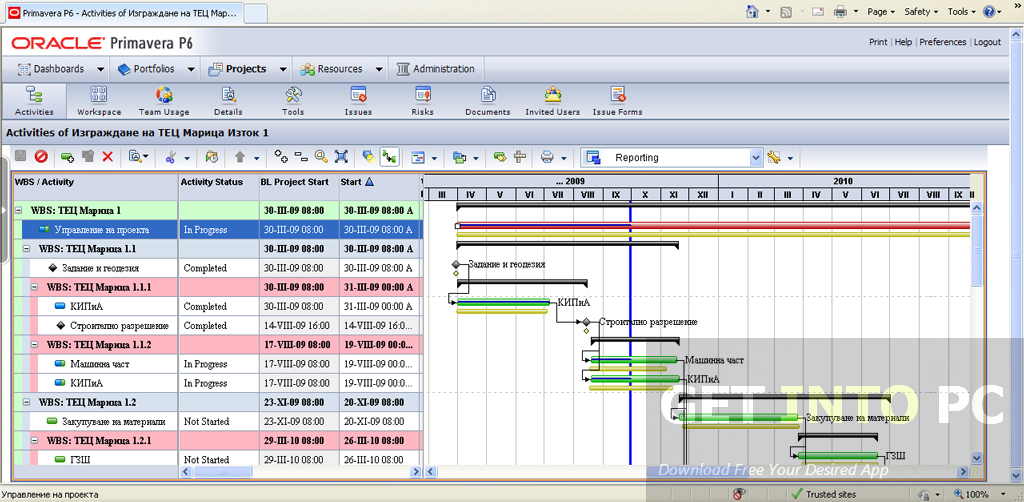
Task: Click the Logout link
Action: click(987, 42)
